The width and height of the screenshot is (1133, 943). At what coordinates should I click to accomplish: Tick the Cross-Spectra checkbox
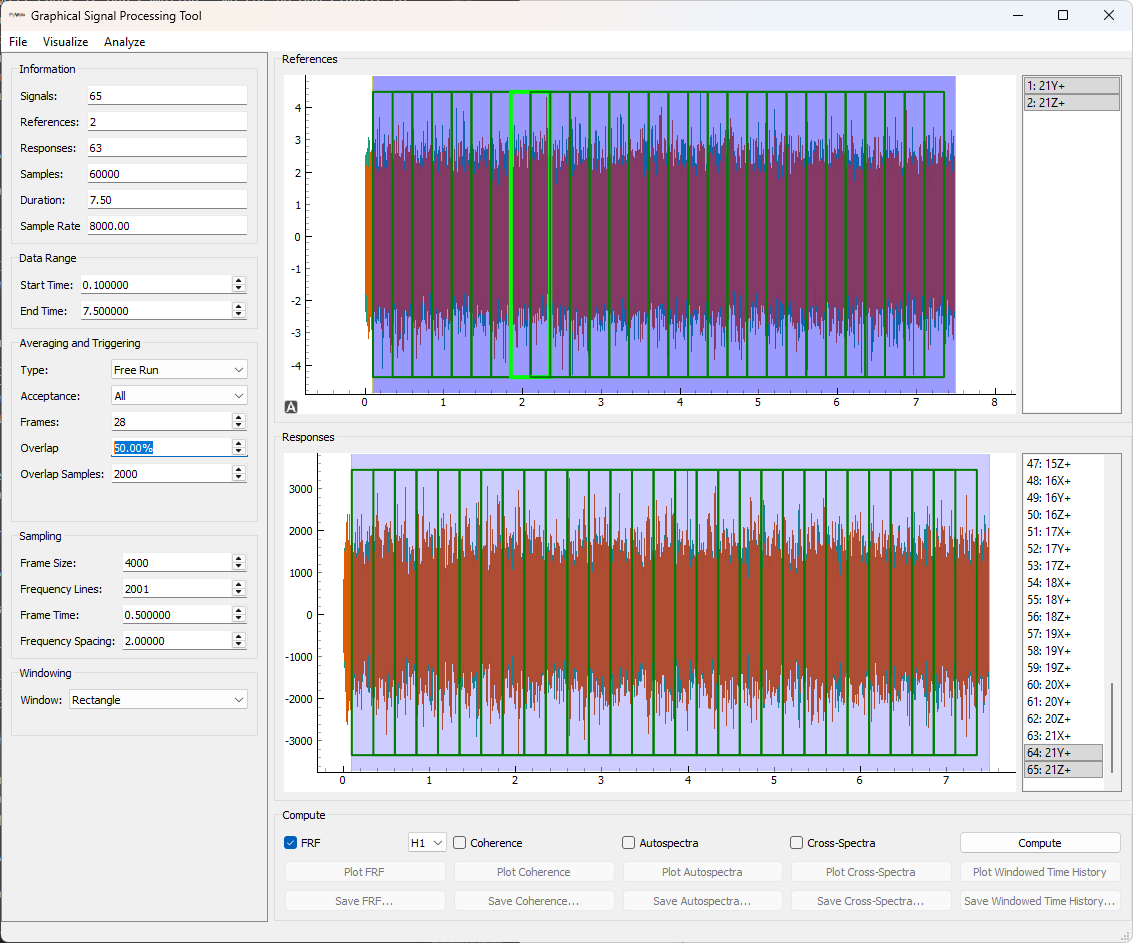tap(797, 843)
